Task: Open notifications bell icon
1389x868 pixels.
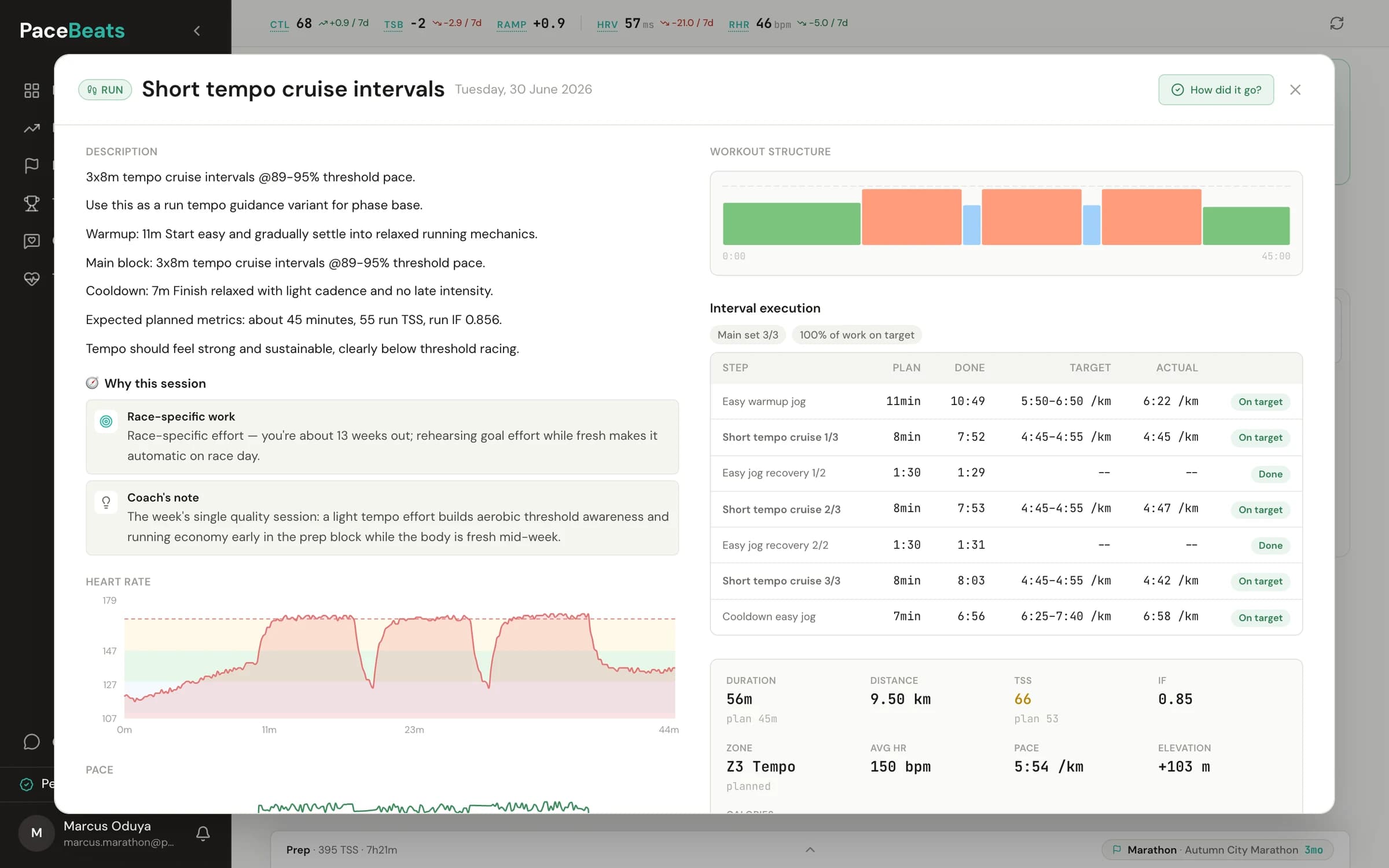Action: coord(203,833)
